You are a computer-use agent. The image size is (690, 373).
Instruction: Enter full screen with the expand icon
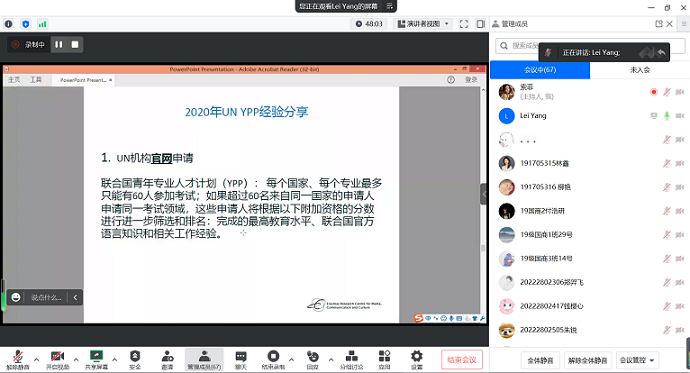coord(464,24)
